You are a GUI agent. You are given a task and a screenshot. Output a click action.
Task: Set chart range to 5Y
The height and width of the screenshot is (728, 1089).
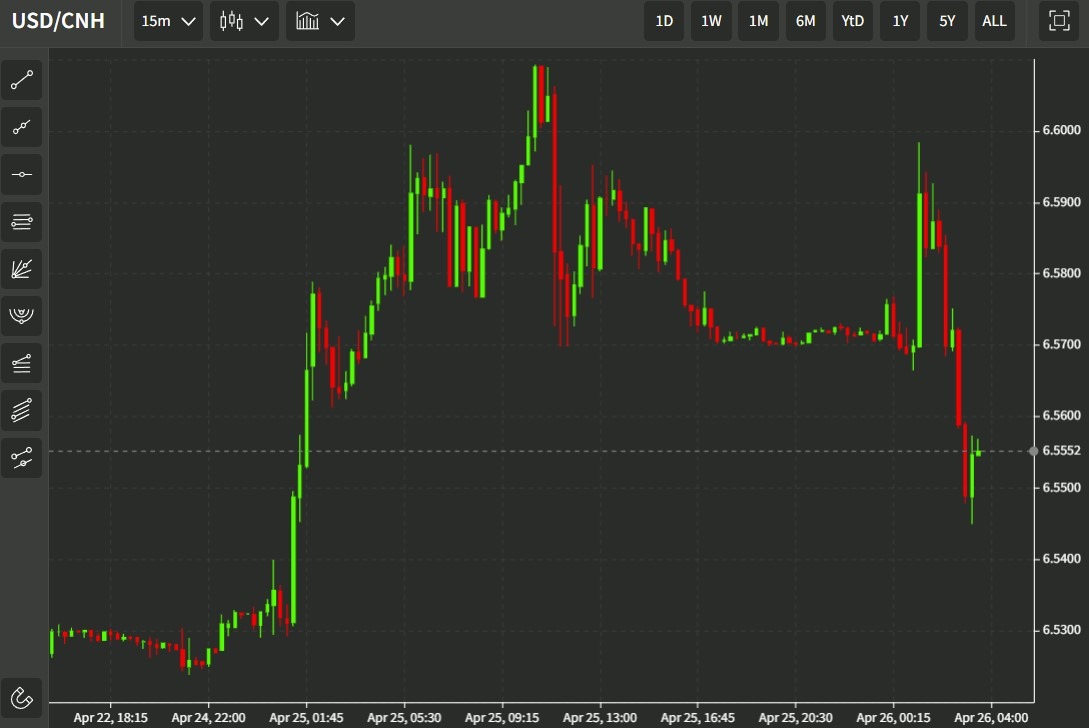(x=947, y=21)
